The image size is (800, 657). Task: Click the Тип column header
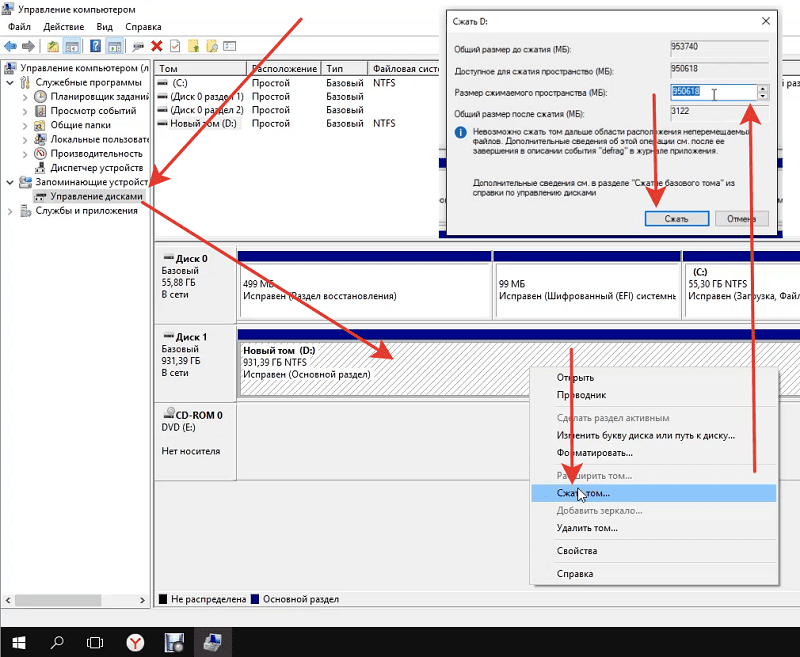pyautogui.click(x=344, y=68)
